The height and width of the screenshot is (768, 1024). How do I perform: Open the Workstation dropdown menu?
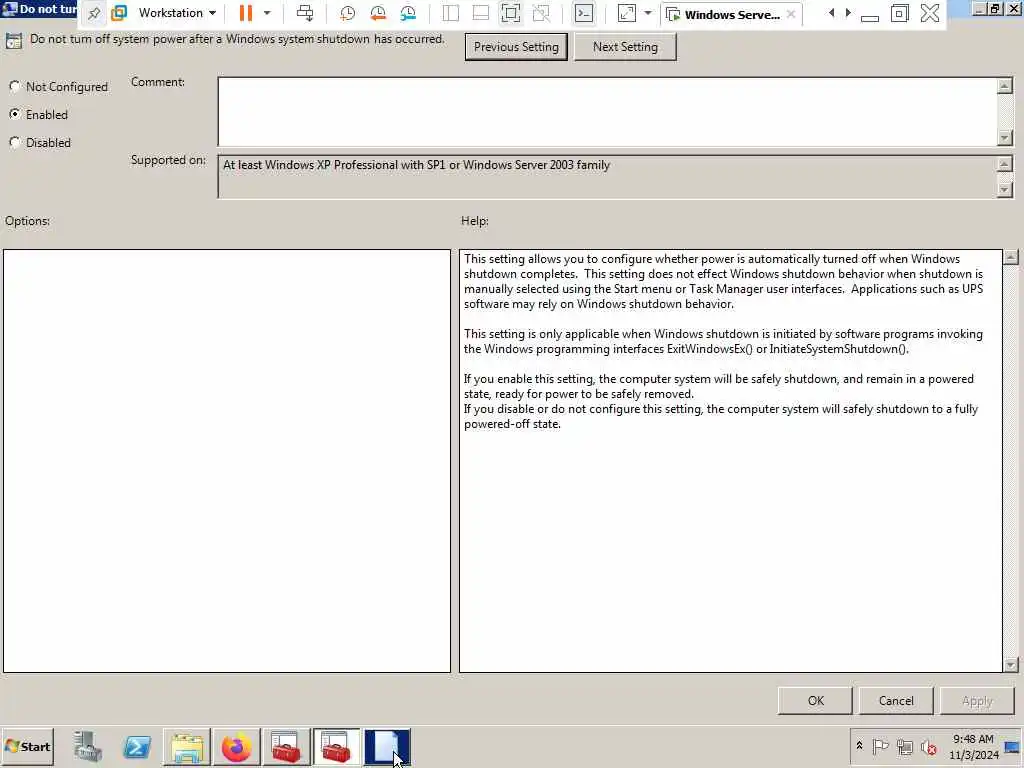click(x=177, y=13)
